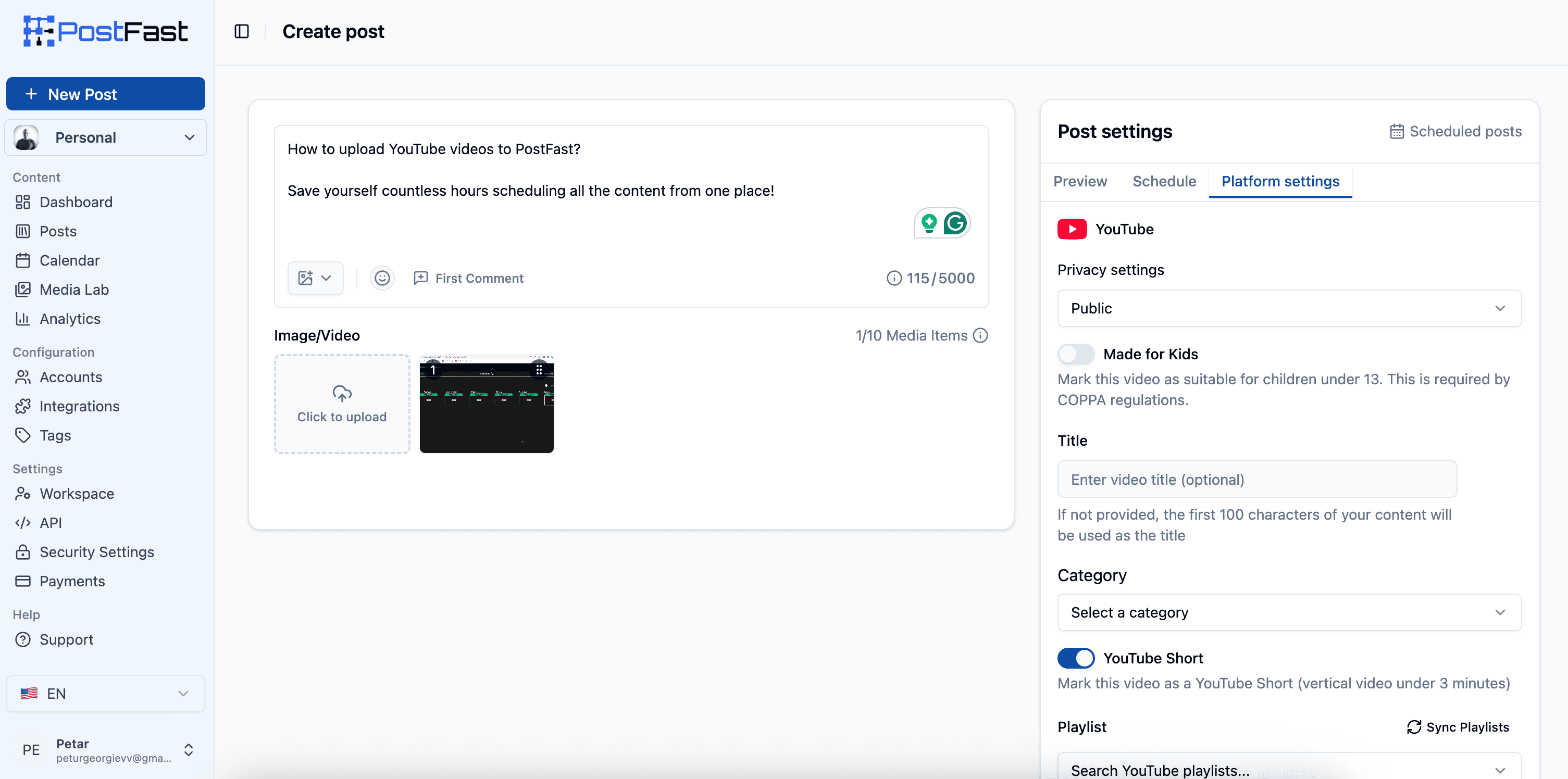This screenshot has height=779, width=1568.
Task: Switch to the Preview tab
Action: [x=1079, y=181]
